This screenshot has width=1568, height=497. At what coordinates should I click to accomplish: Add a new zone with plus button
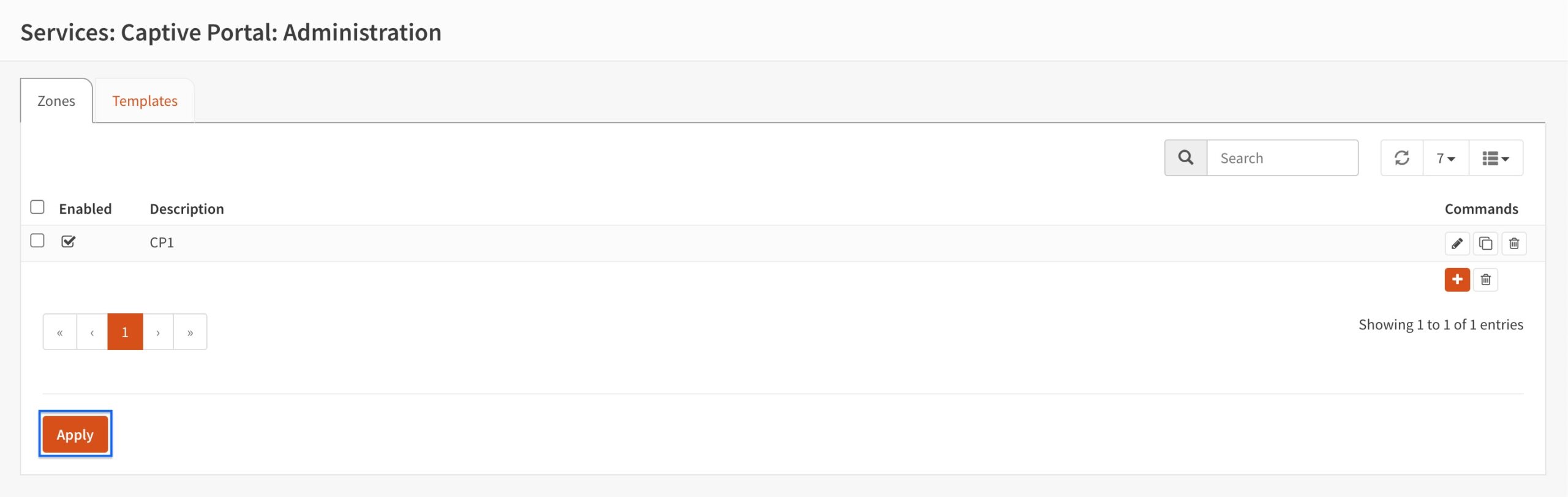point(1457,280)
